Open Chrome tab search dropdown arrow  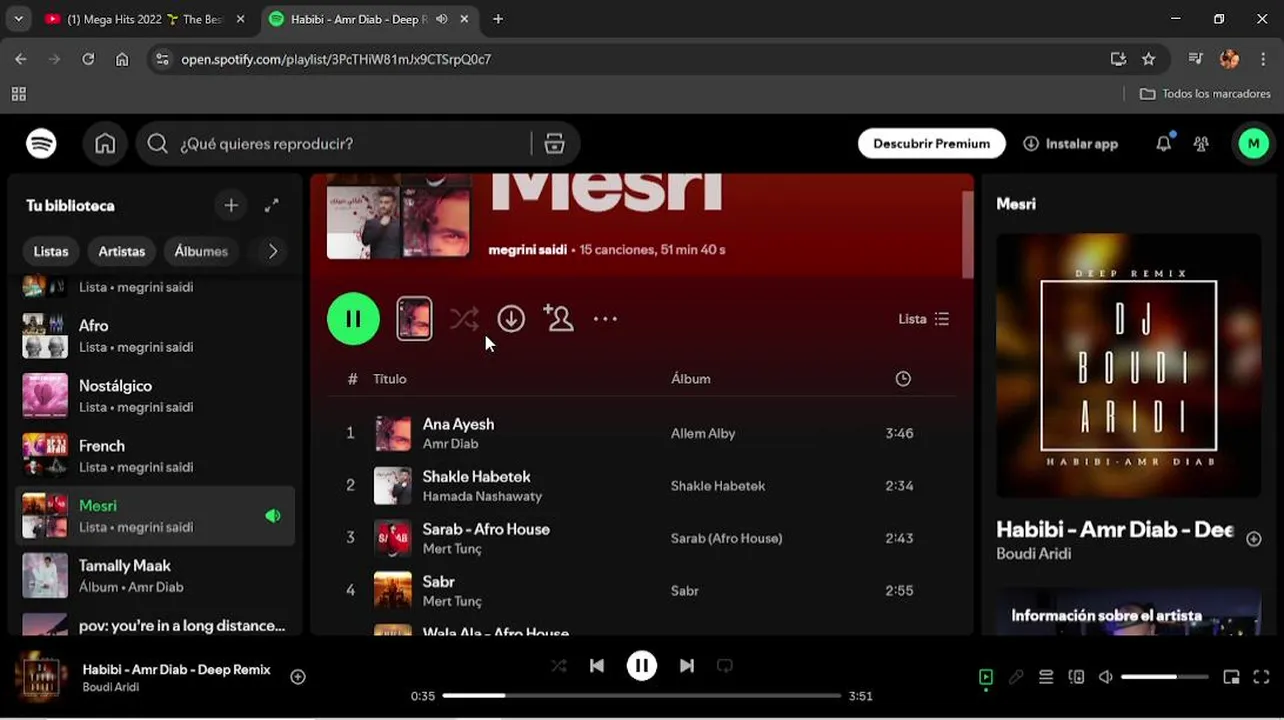[18, 19]
